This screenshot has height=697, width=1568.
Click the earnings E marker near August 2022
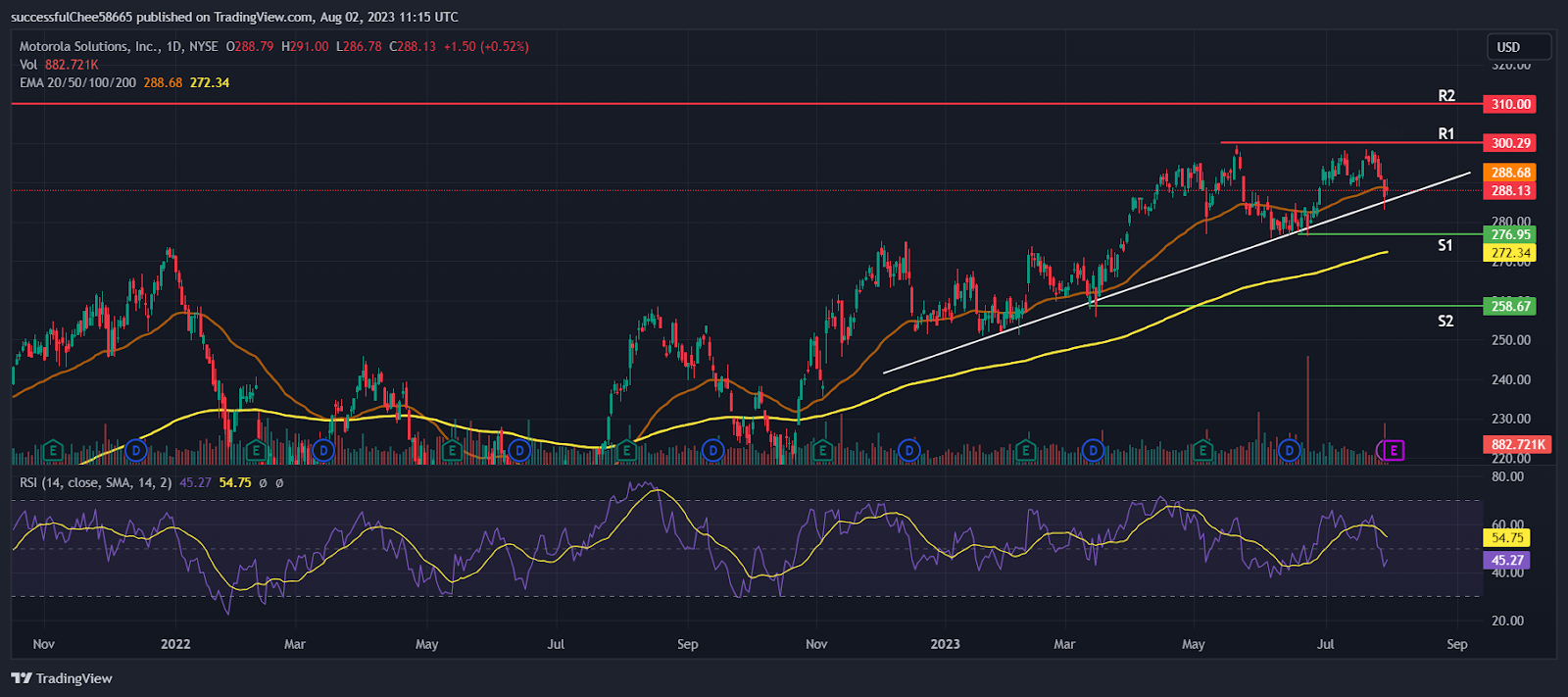coord(626,451)
